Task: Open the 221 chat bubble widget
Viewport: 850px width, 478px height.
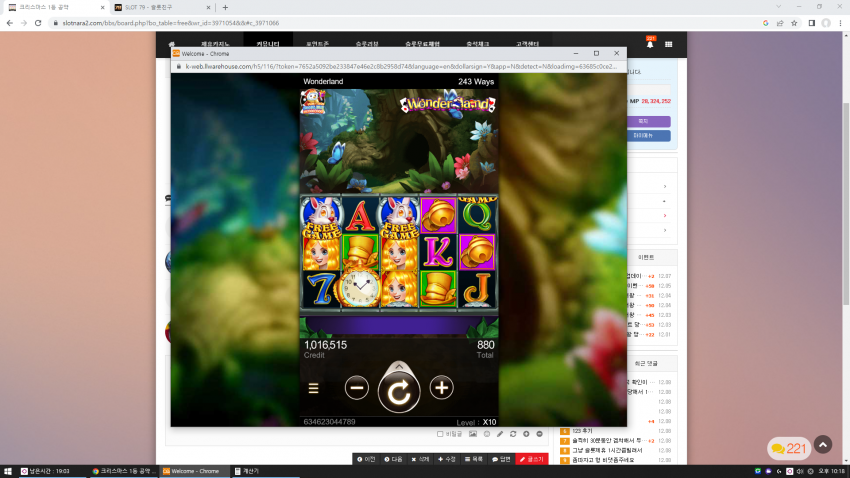Action: pyautogui.click(x=789, y=449)
